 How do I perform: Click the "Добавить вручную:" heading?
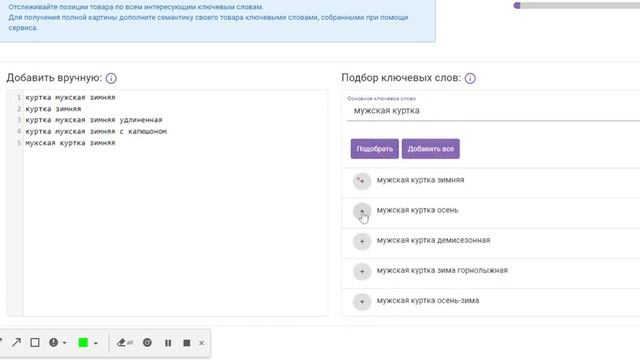coord(54,78)
